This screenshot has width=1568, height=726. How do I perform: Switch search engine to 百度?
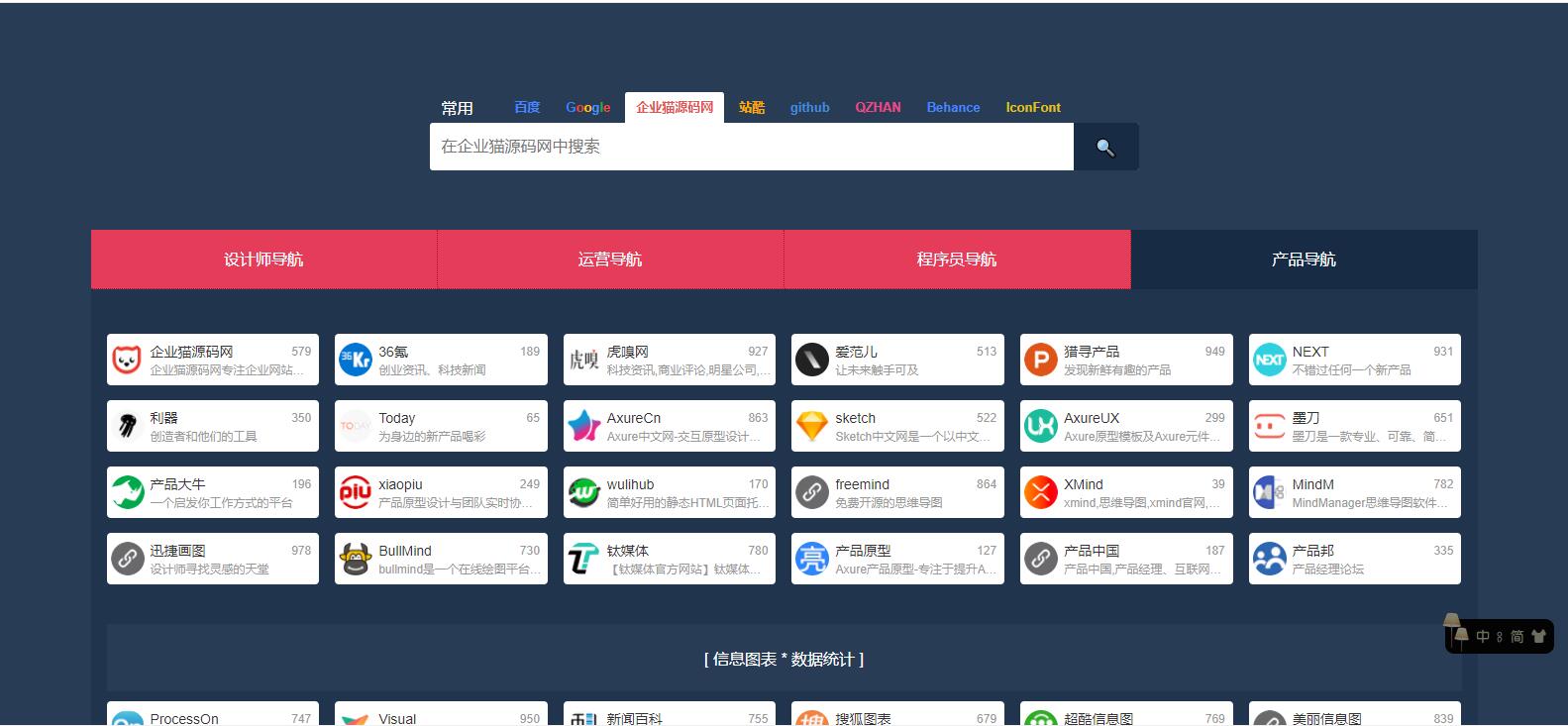(527, 107)
